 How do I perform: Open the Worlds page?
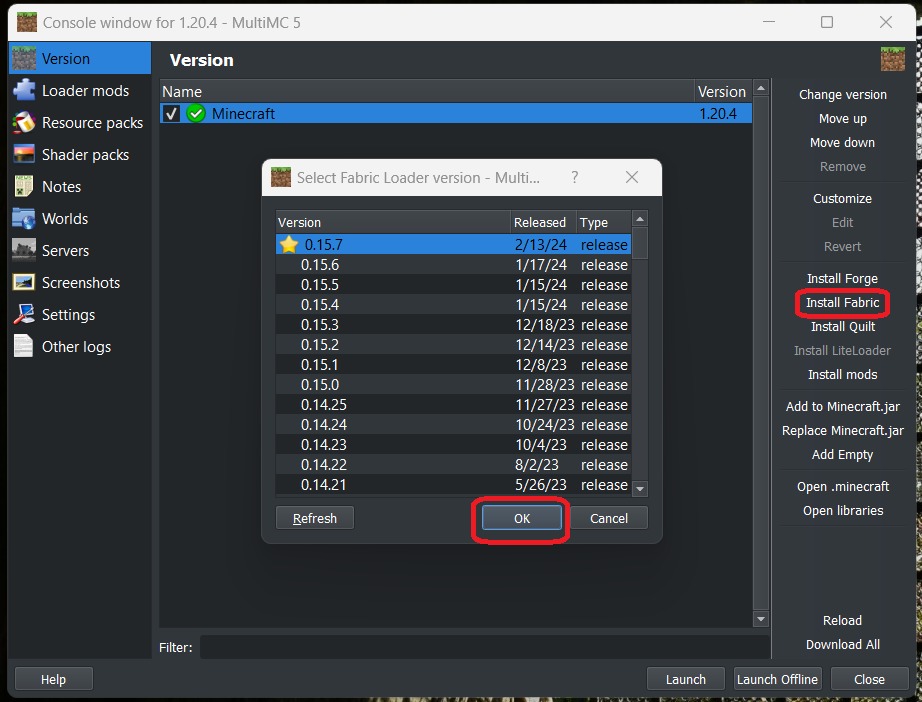[x=79, y=219]
